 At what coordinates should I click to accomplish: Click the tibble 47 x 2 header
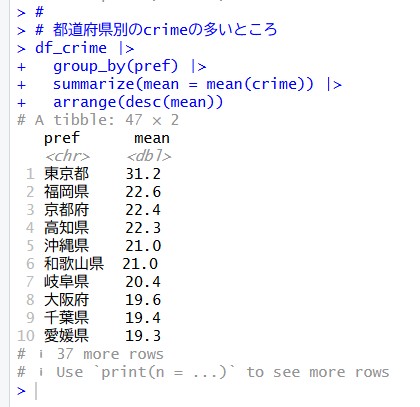(x=98, y=120)
